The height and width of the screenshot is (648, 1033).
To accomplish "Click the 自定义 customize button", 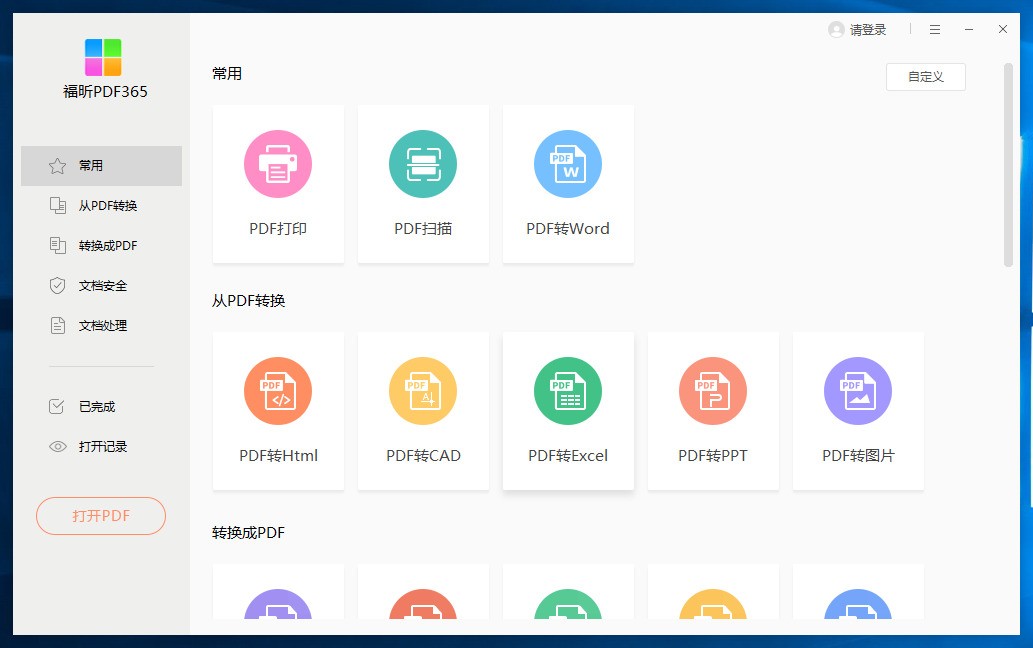I will 925,76.
